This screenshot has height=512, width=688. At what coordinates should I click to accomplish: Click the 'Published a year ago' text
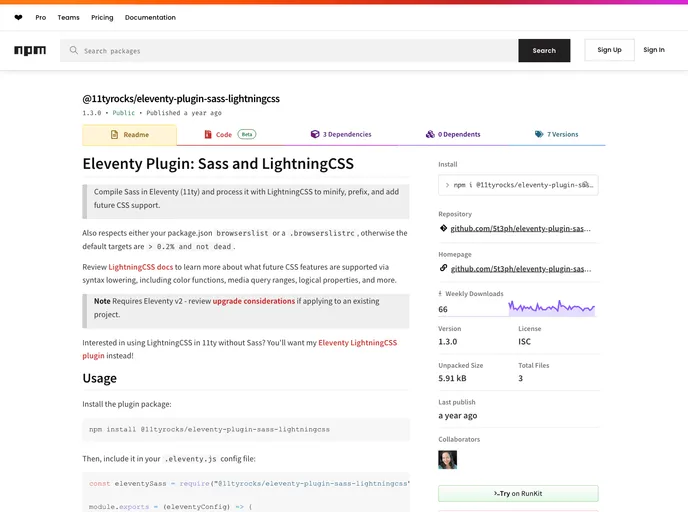(x=184, y=113)
